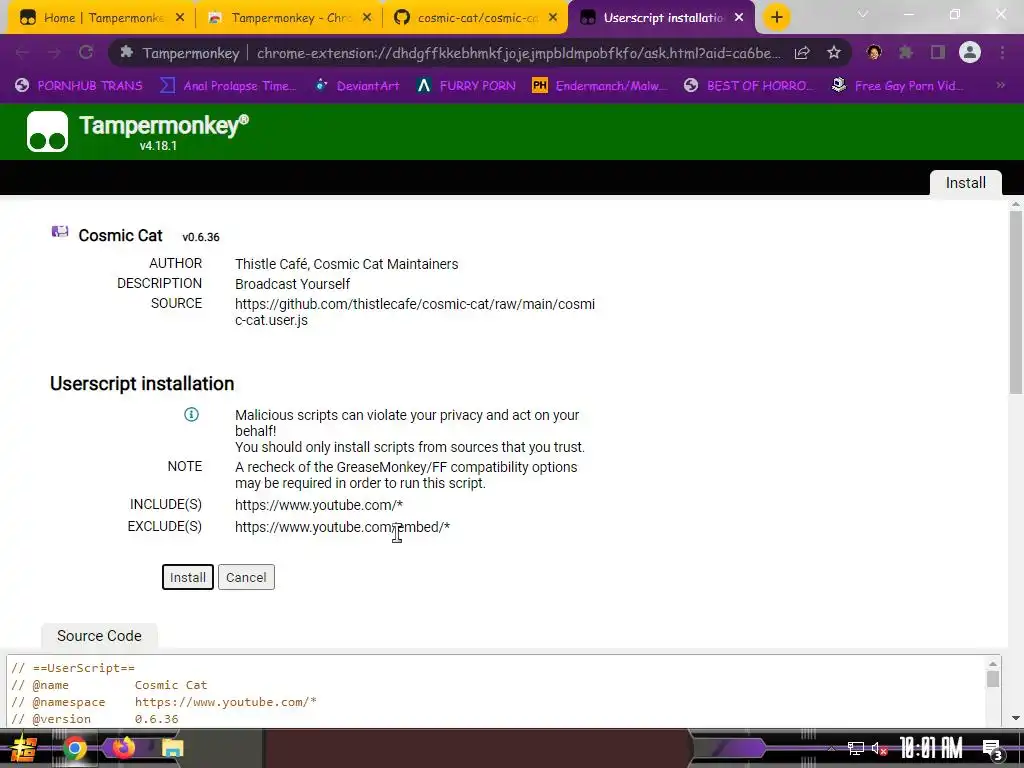Open File Explorer from the taskbar
This screenshot has width=1024, height=768.
pos(172,748)
